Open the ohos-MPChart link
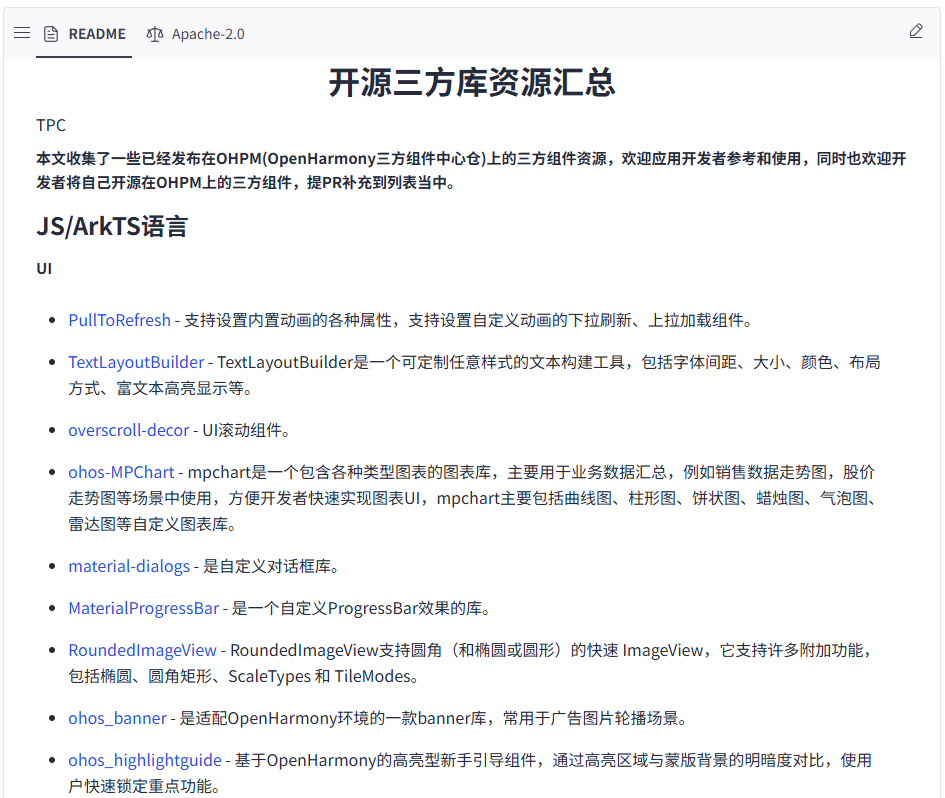This screenshot has width=945, height=798. point(121,472)
